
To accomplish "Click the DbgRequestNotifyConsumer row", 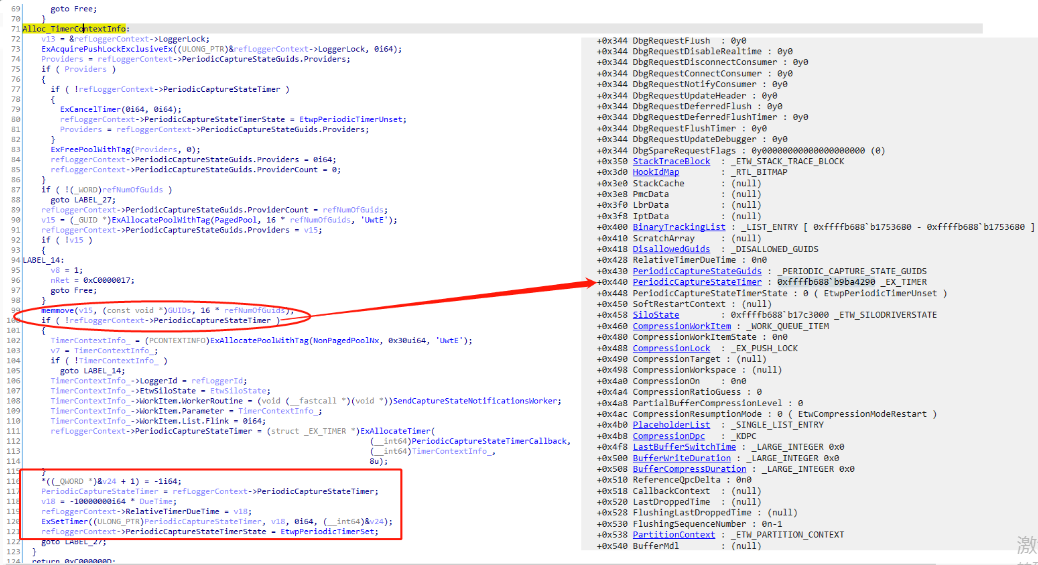I will click(x=692, y=84).
